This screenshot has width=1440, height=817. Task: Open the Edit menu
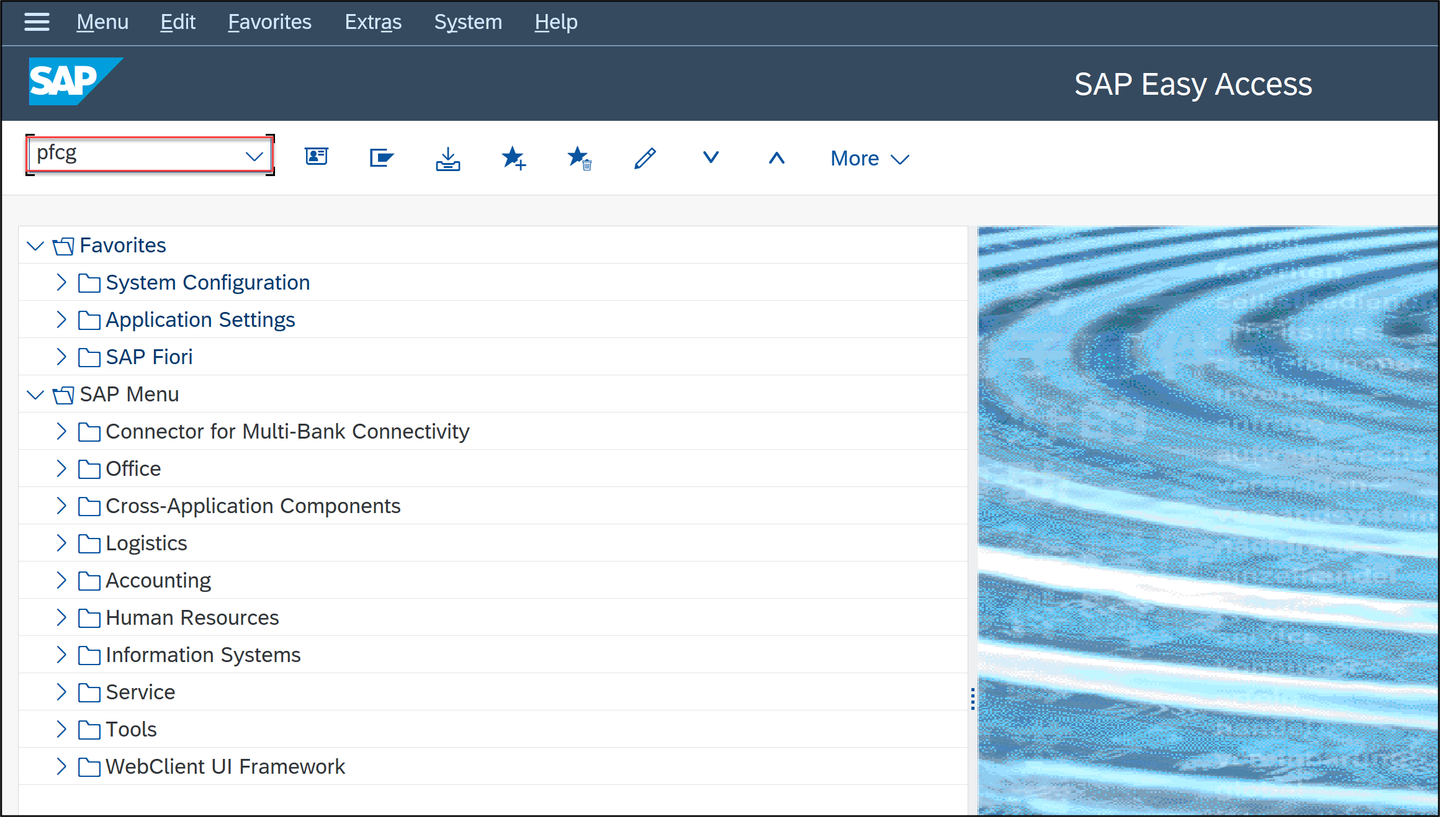[178, 22]
